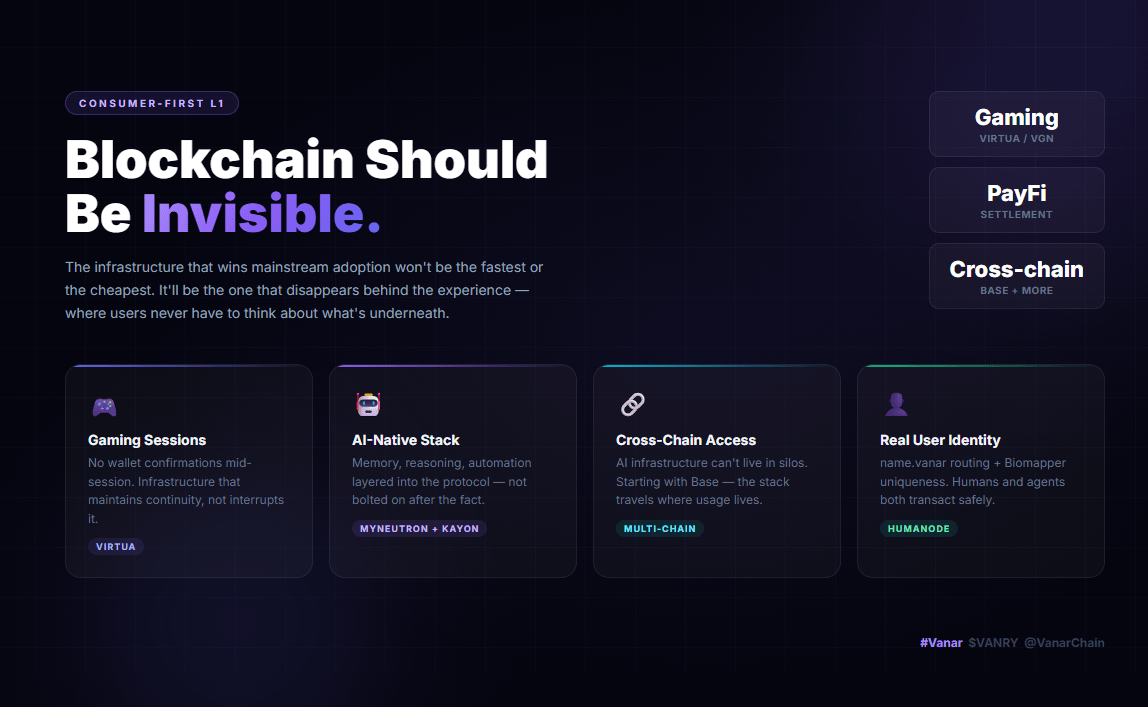Click the MULTI-CHAIN tag
Image resolution: width=1148 pixels, height=707 pixels.
pos(660,528)
